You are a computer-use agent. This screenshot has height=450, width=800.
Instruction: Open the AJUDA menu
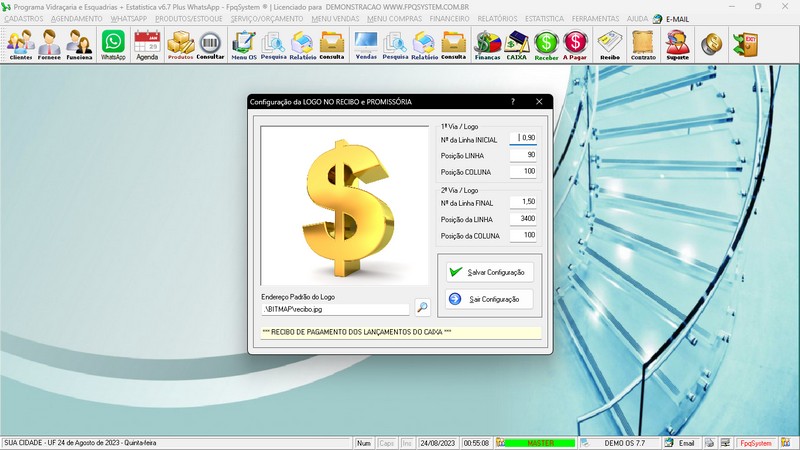click(x=637, y=19)
